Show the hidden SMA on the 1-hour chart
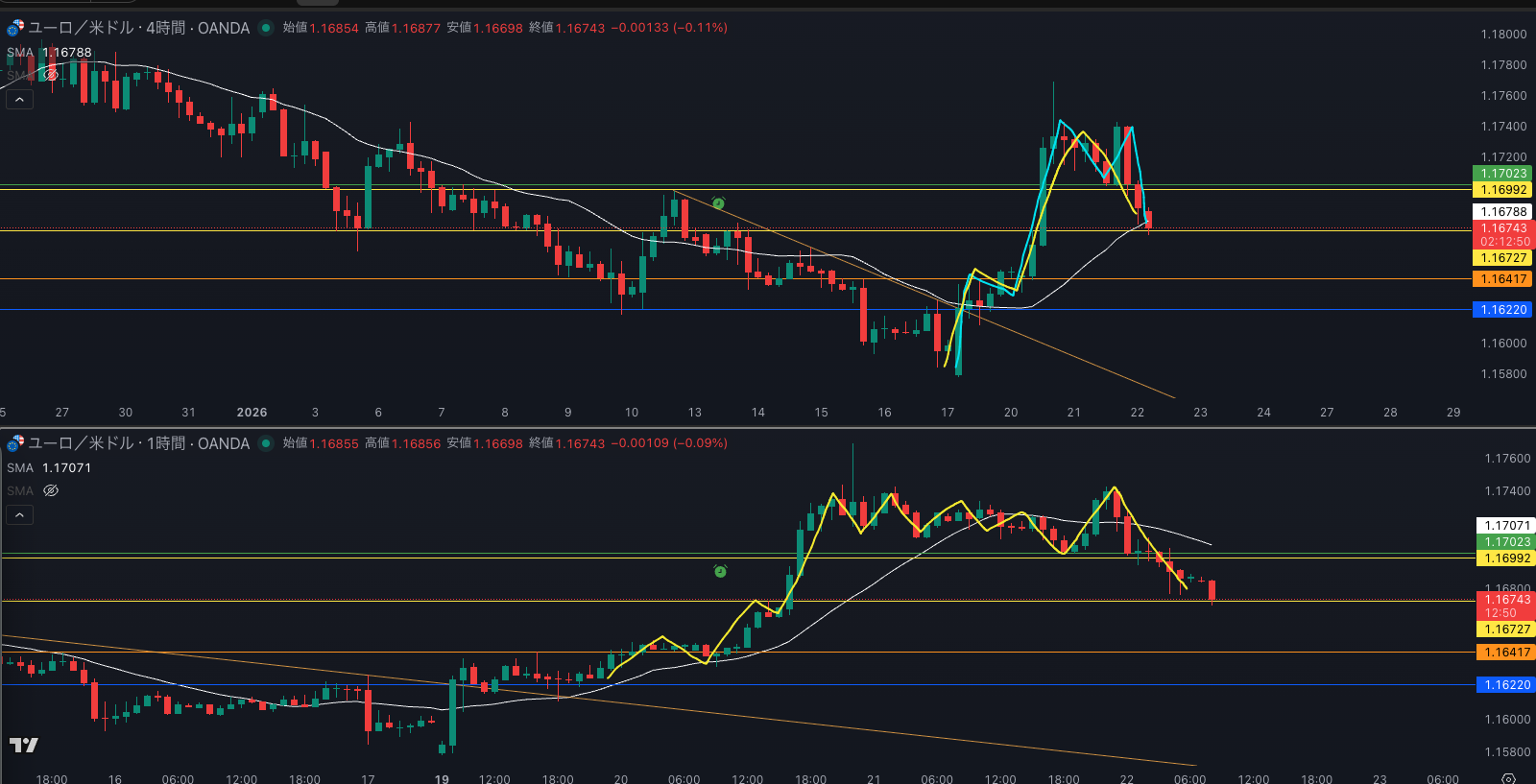1536x784 pixels. pyautogui.click(x=51, y=490)
